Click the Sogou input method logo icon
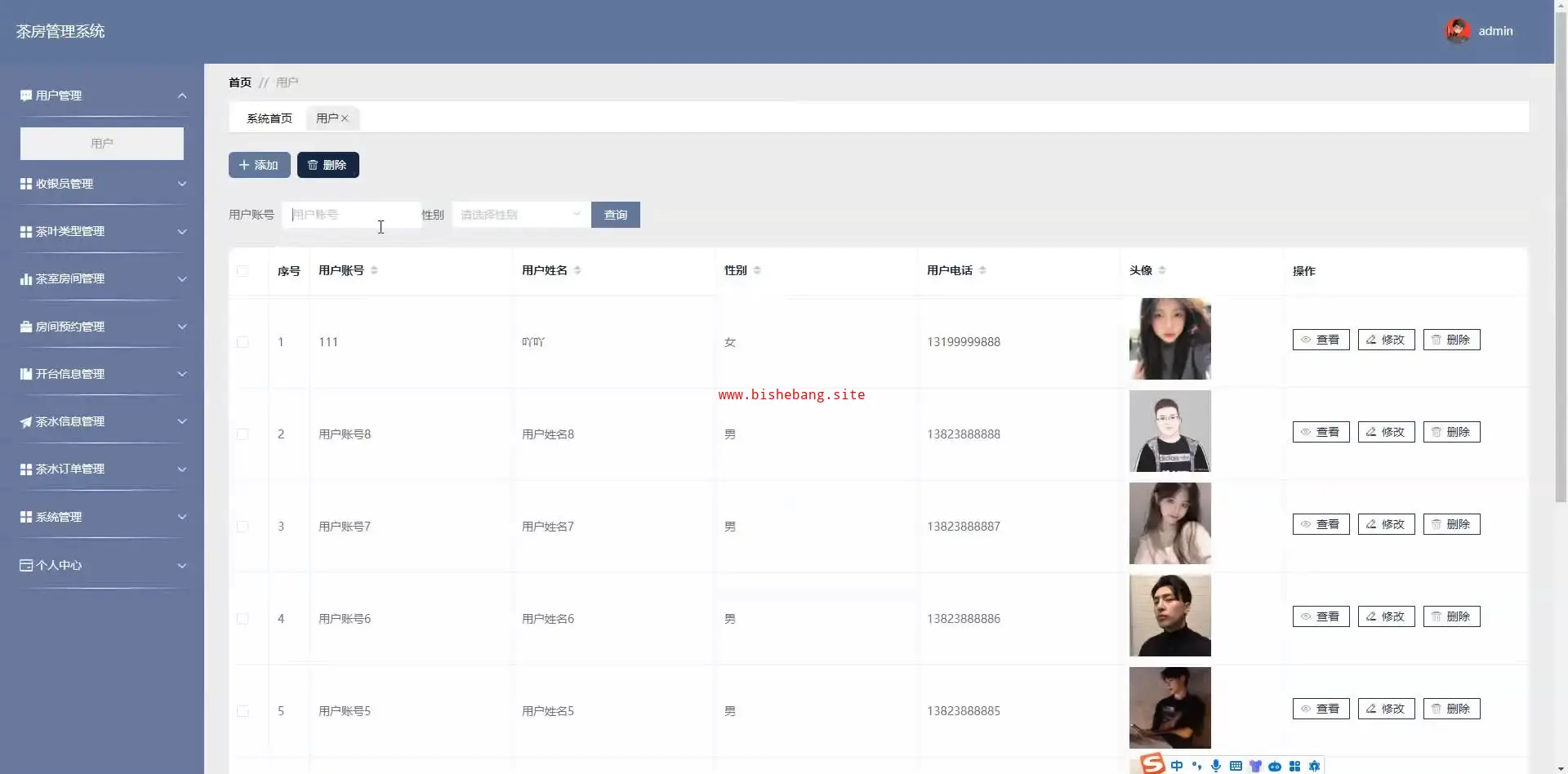The height and width of the screenshot is (774, 1568). (1152, 764)
